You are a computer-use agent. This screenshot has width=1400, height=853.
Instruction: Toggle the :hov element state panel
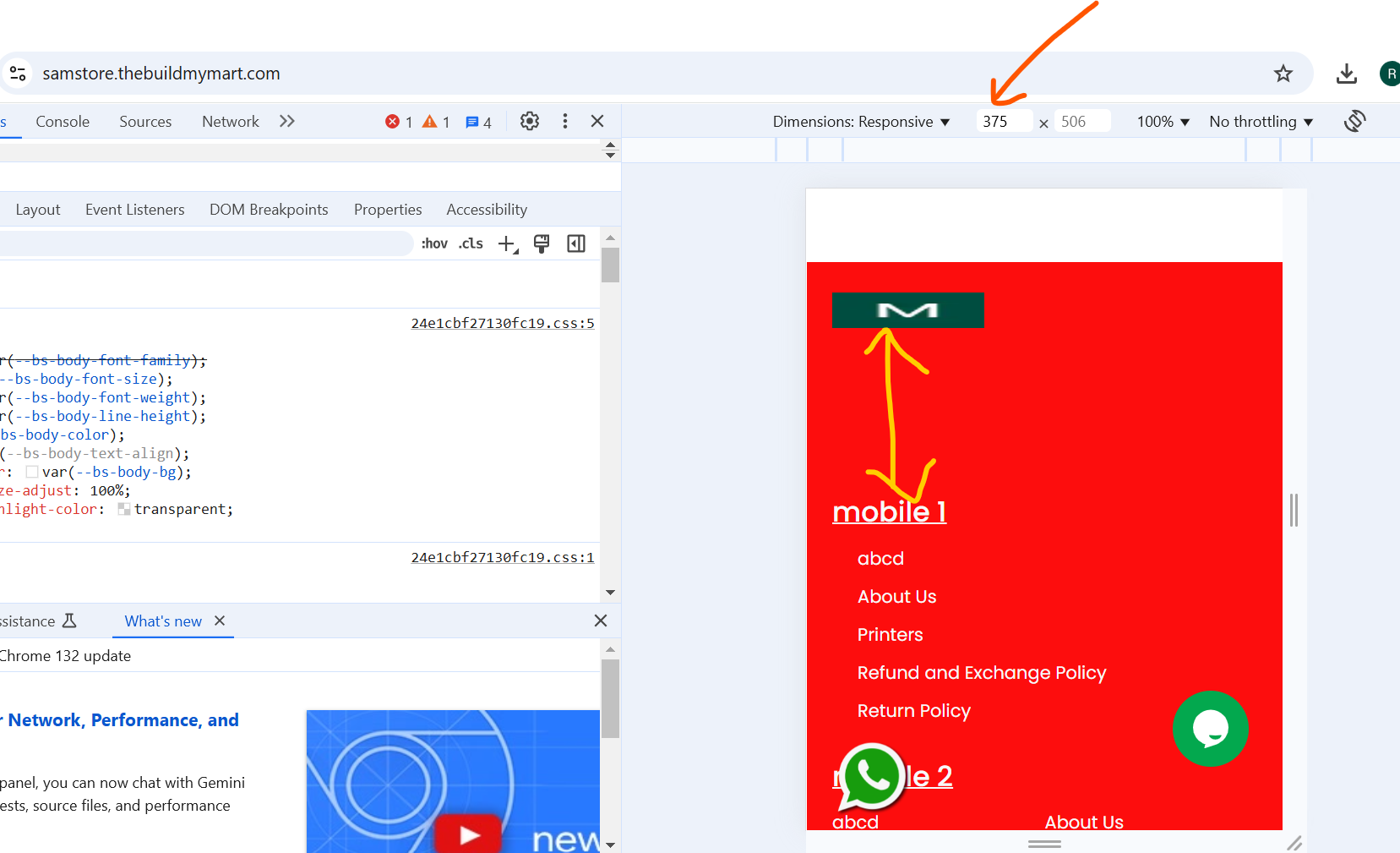(x=434, y=243)
